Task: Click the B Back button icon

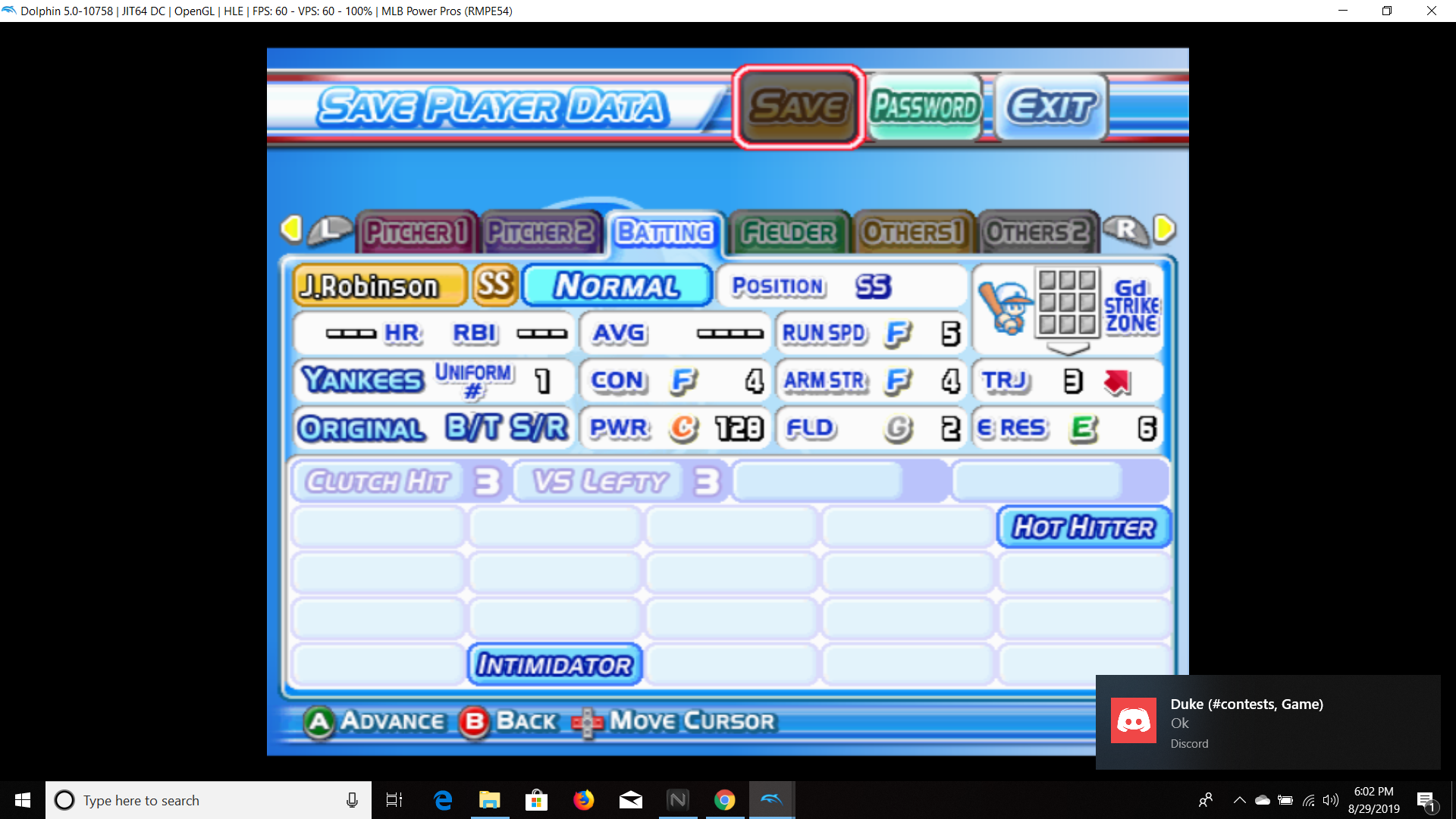Action: (x=475, y=722)
